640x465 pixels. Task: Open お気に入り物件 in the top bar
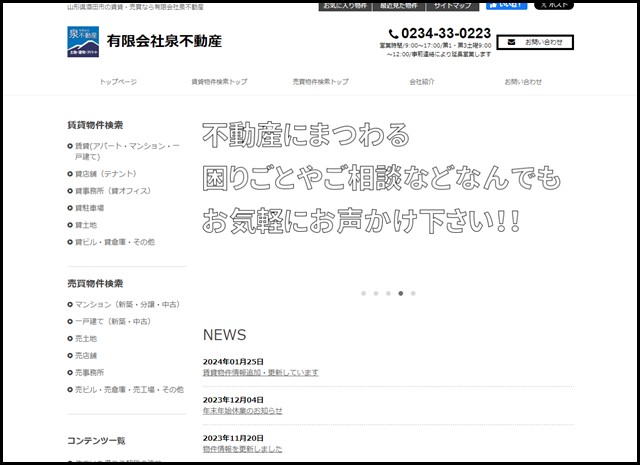click(345, 6)
